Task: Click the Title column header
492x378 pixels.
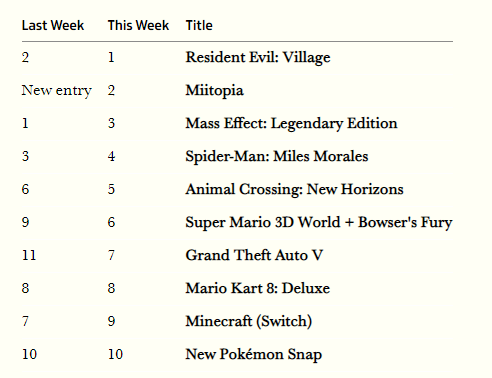Action: click(x=199, y=25)
